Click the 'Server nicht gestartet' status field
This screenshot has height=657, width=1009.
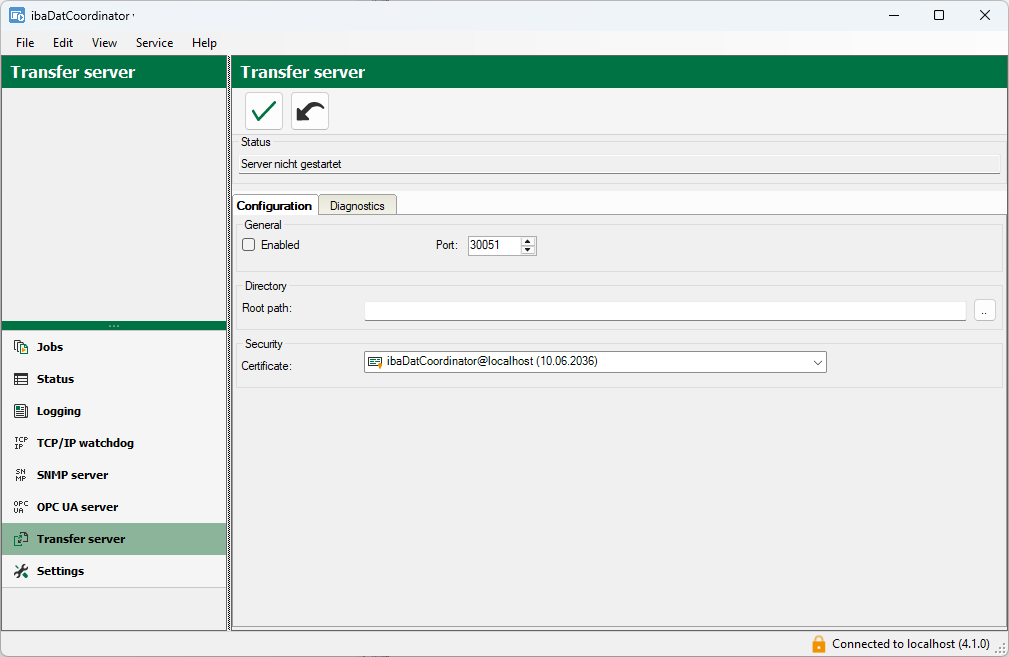tap(619, 164)
